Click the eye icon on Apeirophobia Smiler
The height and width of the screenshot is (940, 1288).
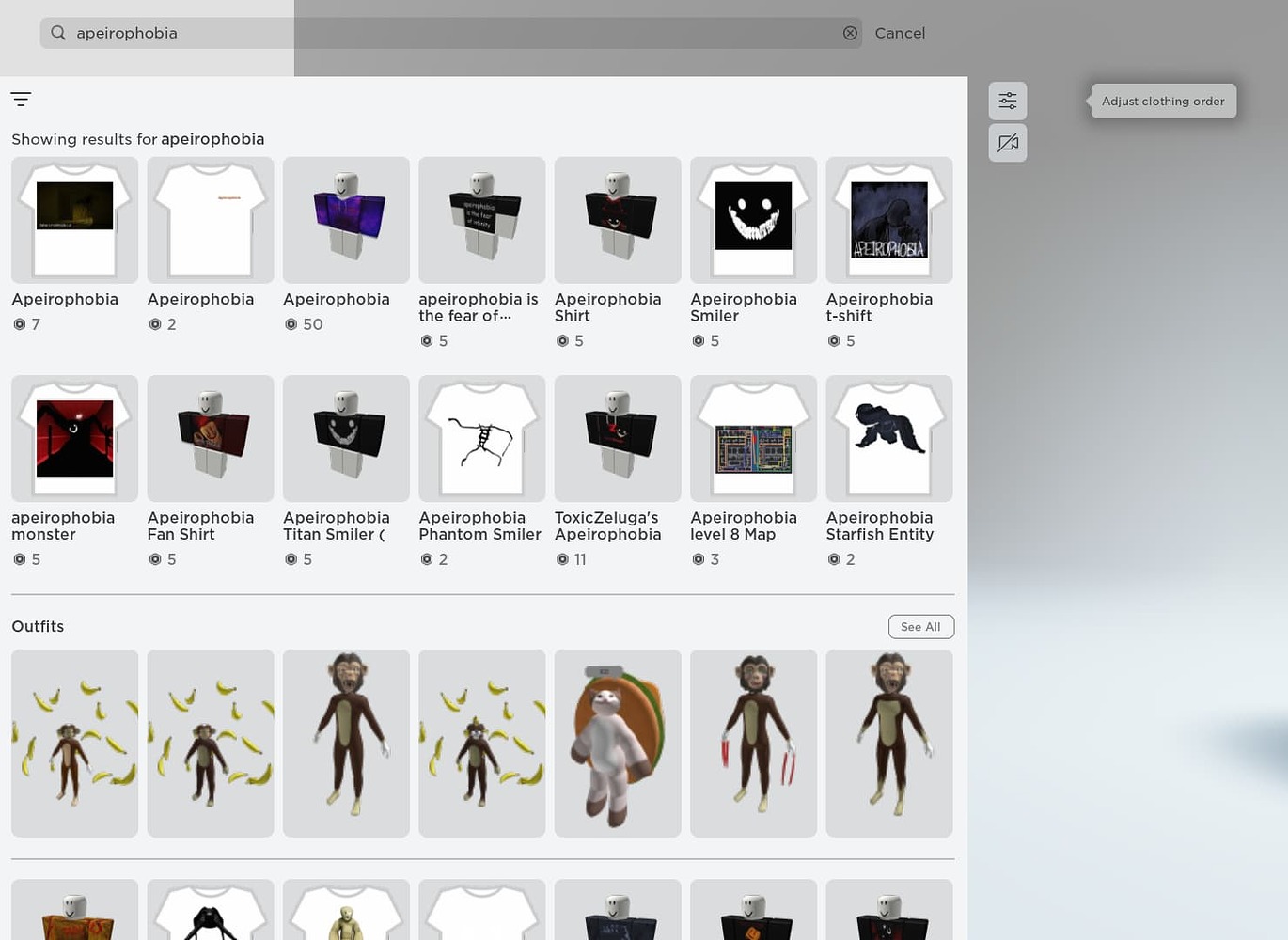pyautogui.click(x=698, y=341)
